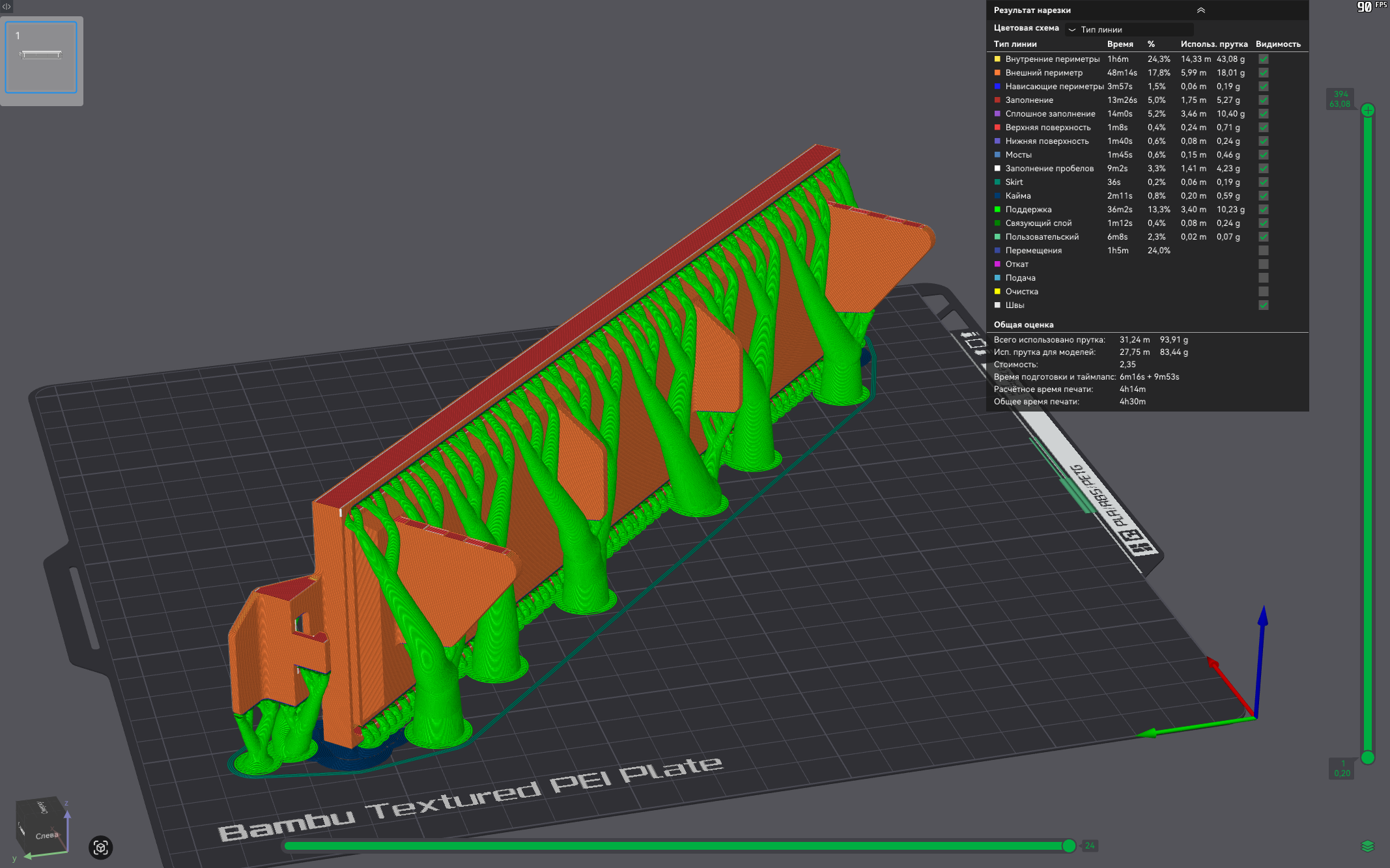Click the white Швы legend square
This screenshot has width=1390, height=868.
[997, 305]
